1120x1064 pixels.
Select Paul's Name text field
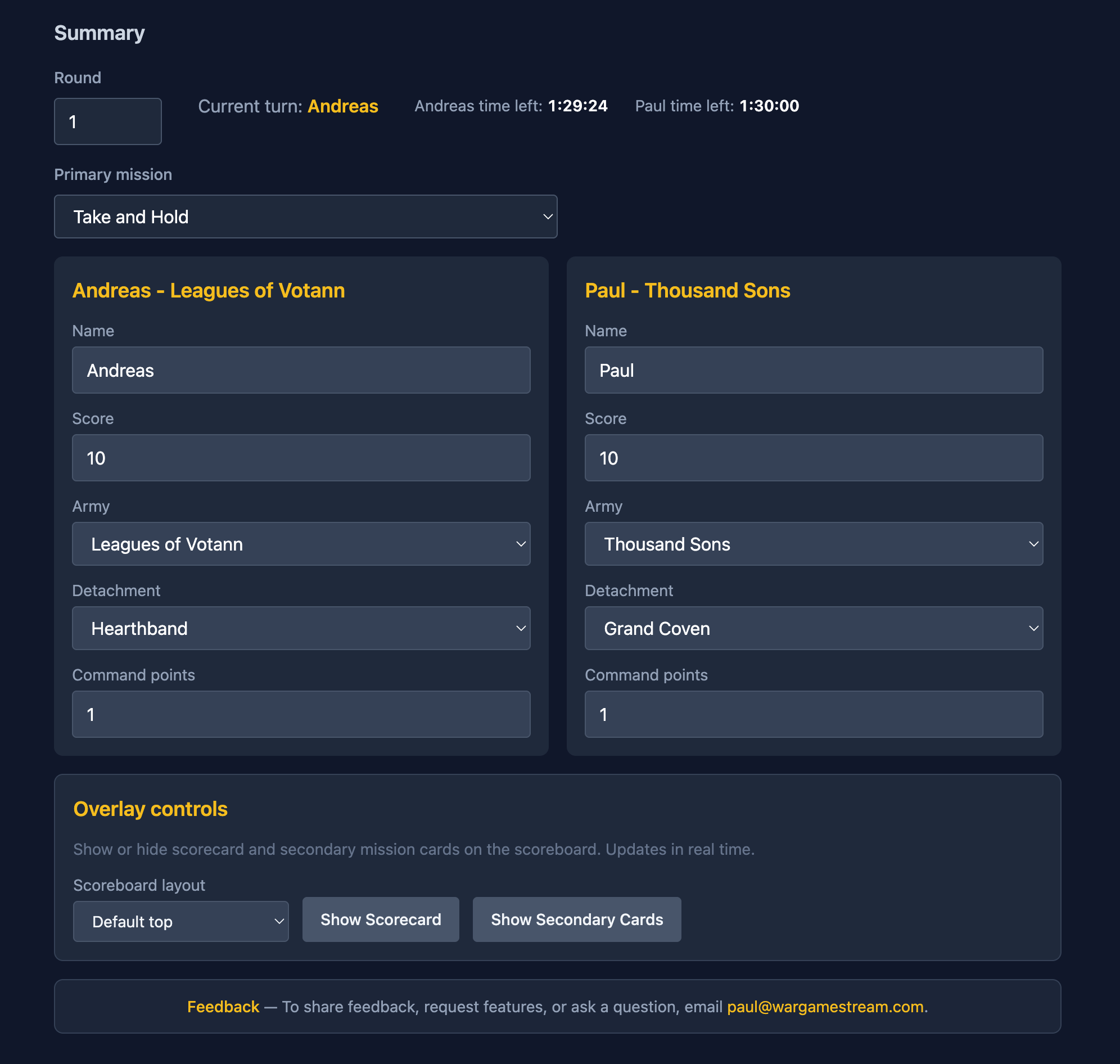tap(813, 370)
